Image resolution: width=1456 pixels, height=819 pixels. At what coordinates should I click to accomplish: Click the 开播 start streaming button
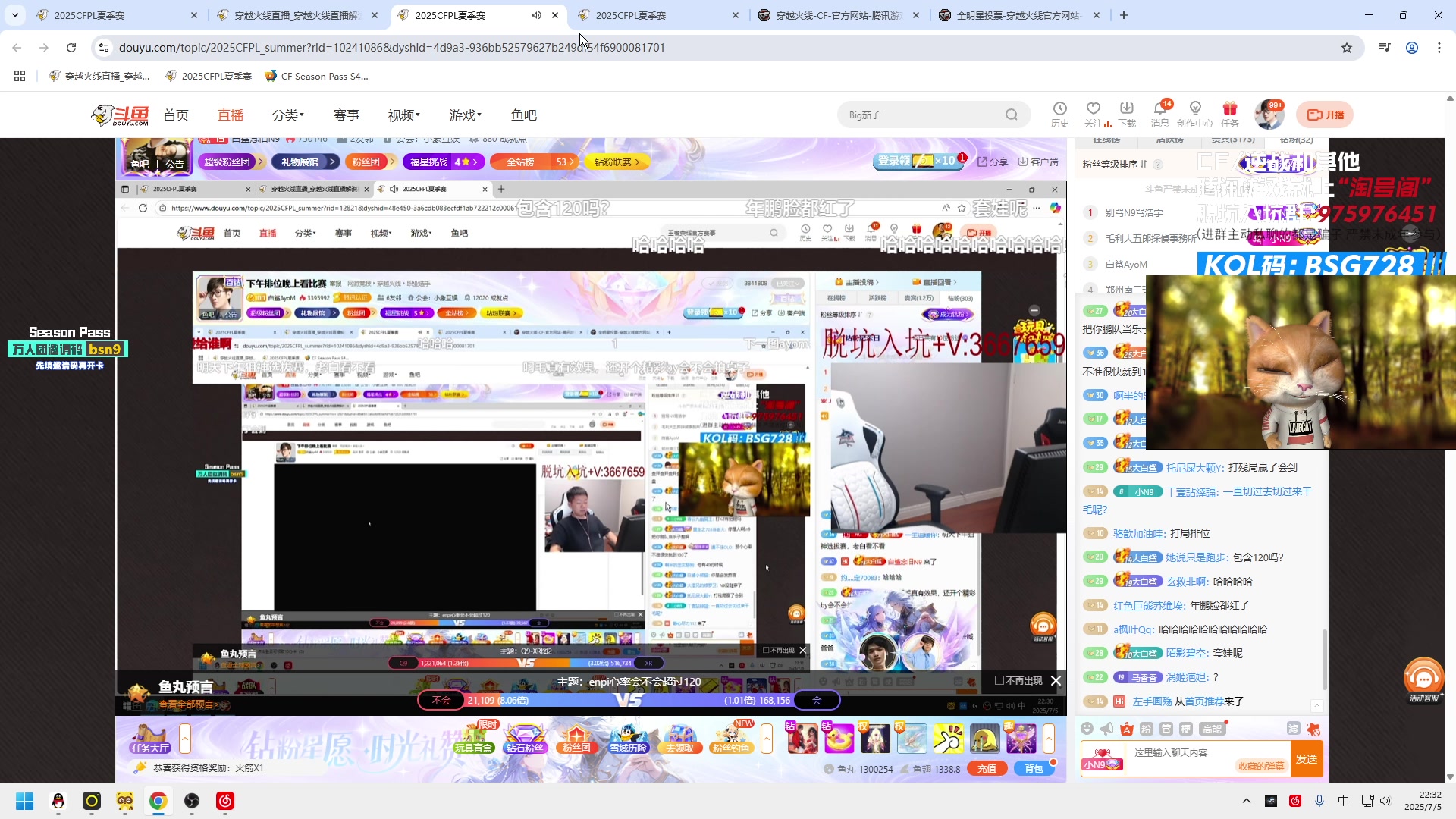pos(1325,115)
